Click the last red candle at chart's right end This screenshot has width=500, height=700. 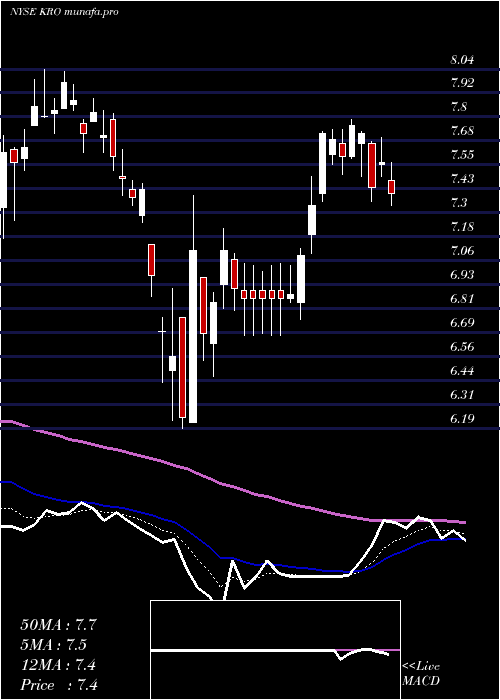pyautogui.click(x=392, y=187)
